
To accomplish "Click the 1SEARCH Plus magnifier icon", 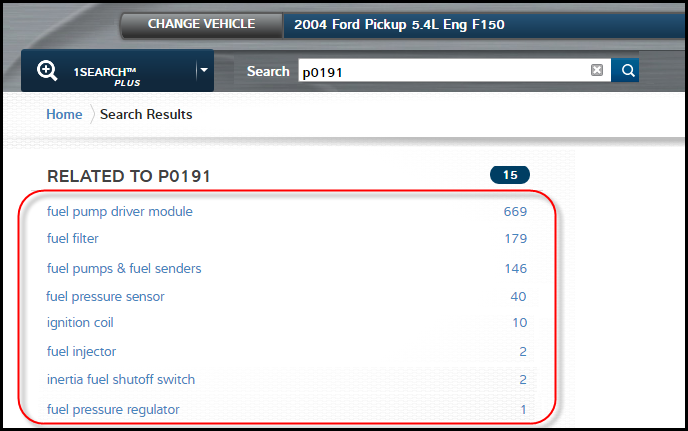I will click(47, 71).
